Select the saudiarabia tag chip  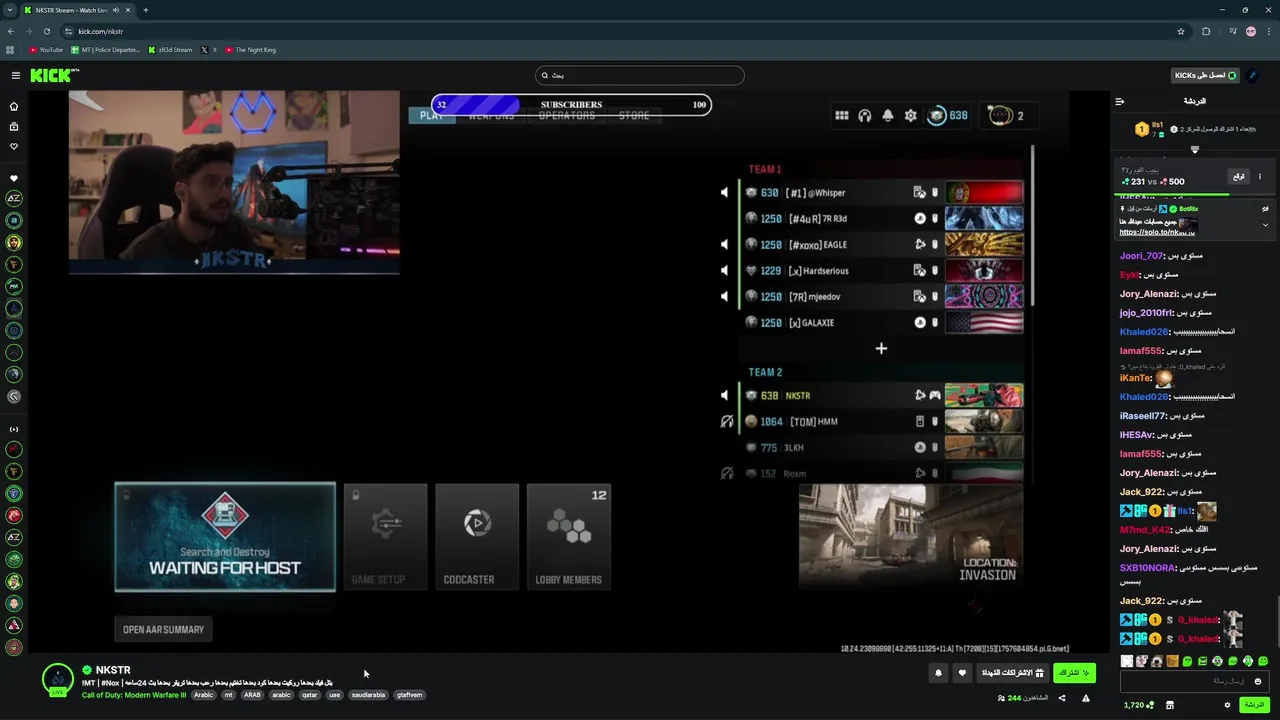(x=368, y=695)
